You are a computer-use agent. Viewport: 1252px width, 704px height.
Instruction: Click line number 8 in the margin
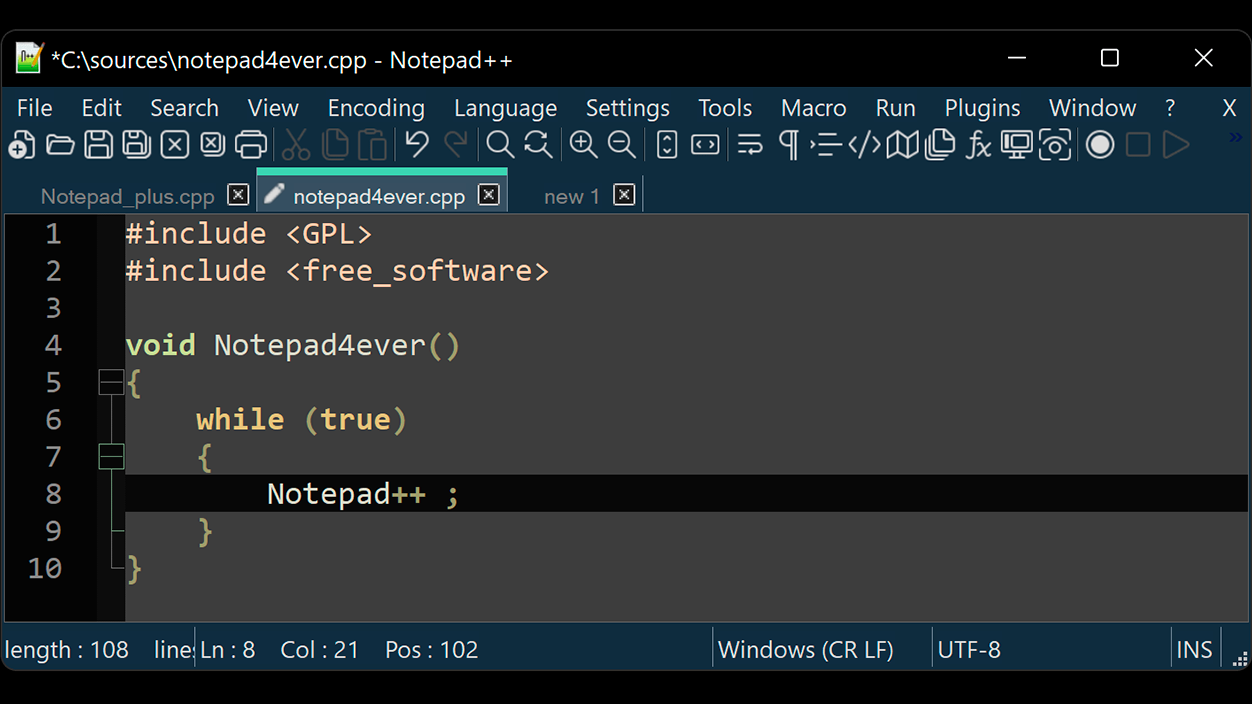(x=53, y=494)
